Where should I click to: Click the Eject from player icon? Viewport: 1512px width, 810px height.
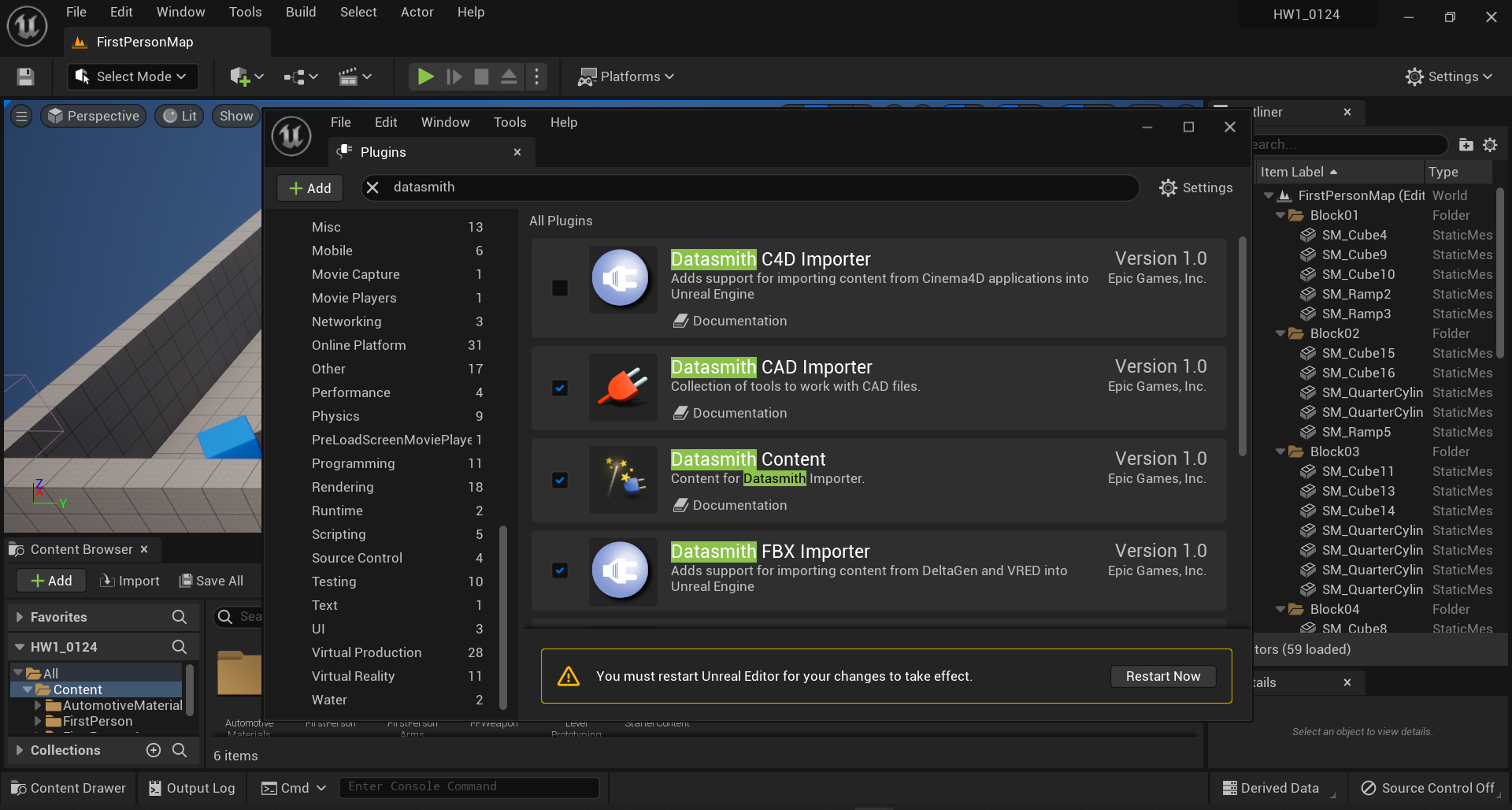click(509, 76)
